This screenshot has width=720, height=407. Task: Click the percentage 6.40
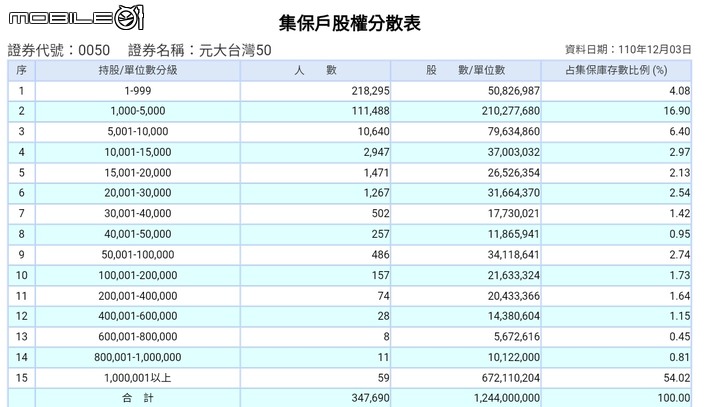click(x=680, y=132)
